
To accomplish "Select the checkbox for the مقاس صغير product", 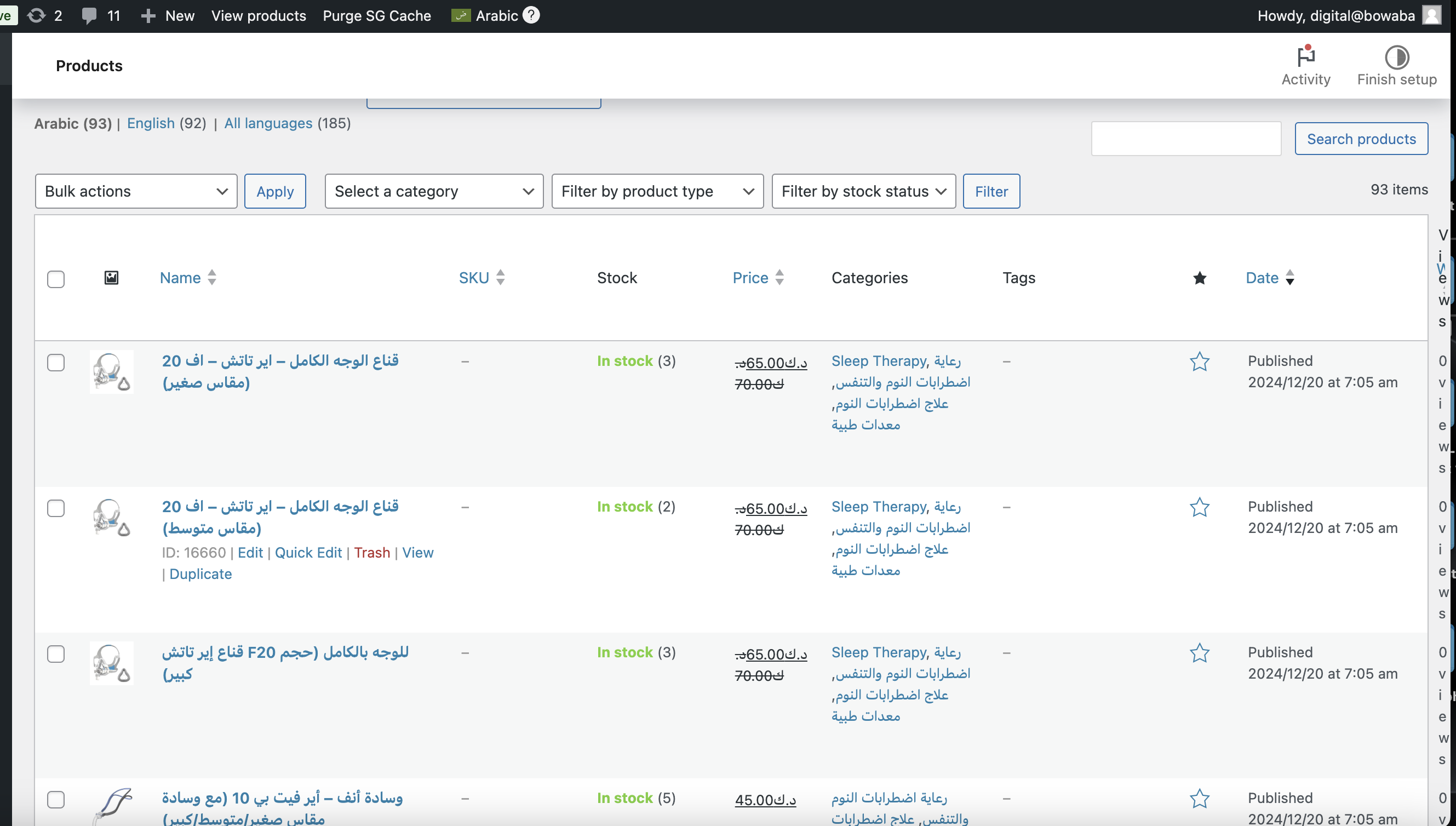I will tap(55, 363).
